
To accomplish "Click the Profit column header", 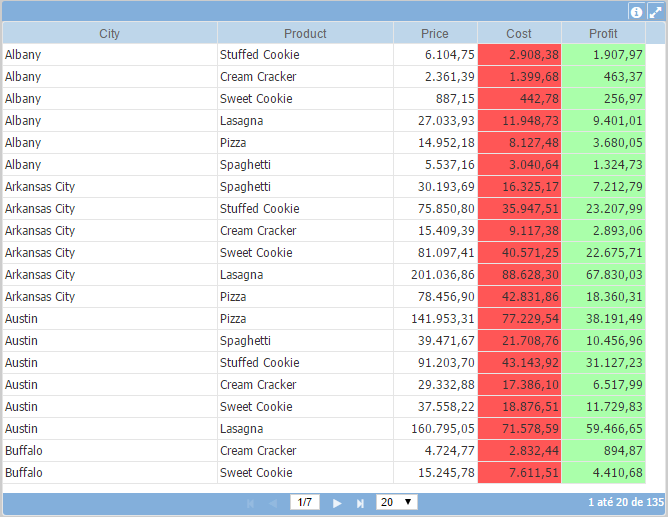I will (603, 34).
